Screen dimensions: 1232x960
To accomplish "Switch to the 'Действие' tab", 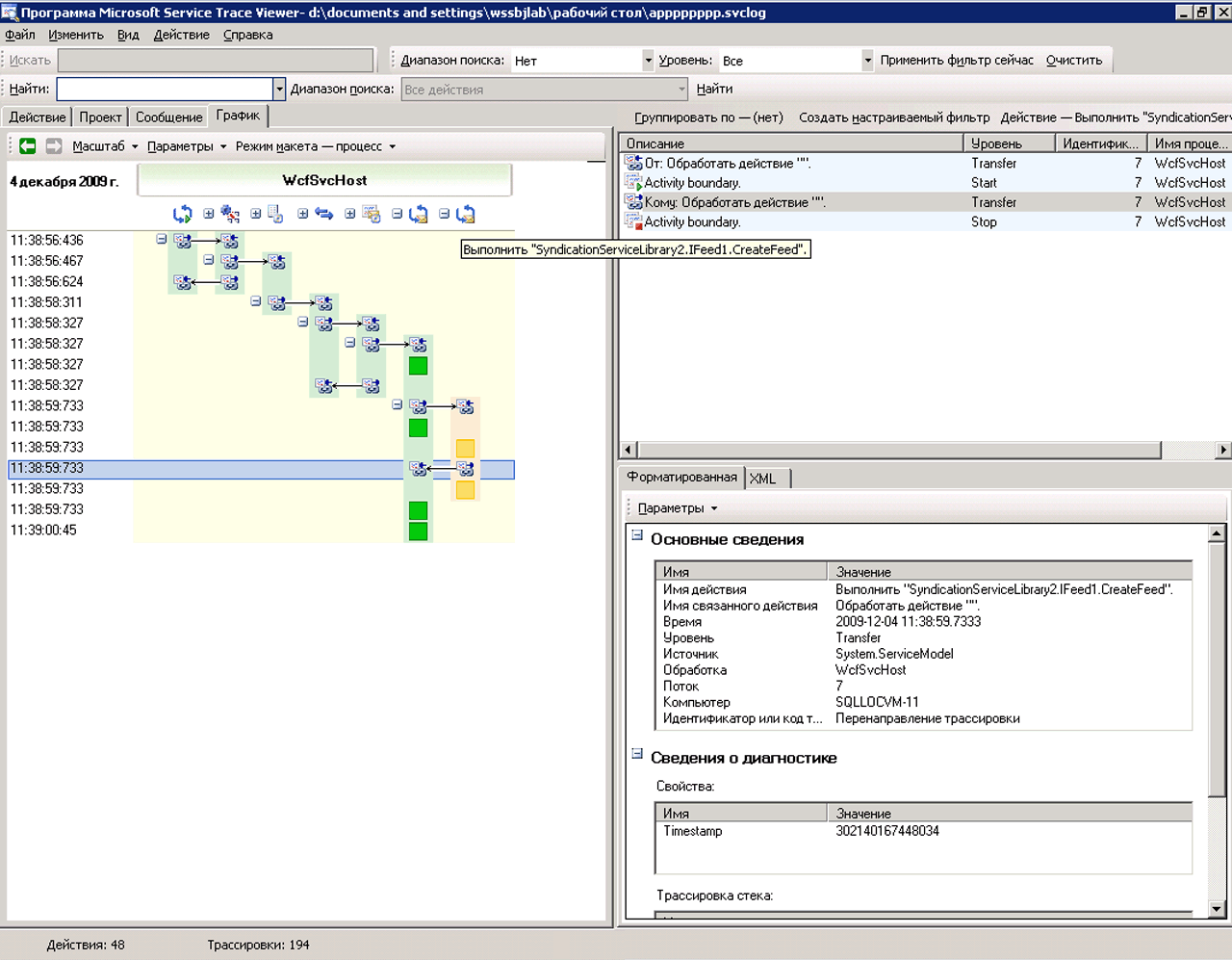I will (38, 117).
